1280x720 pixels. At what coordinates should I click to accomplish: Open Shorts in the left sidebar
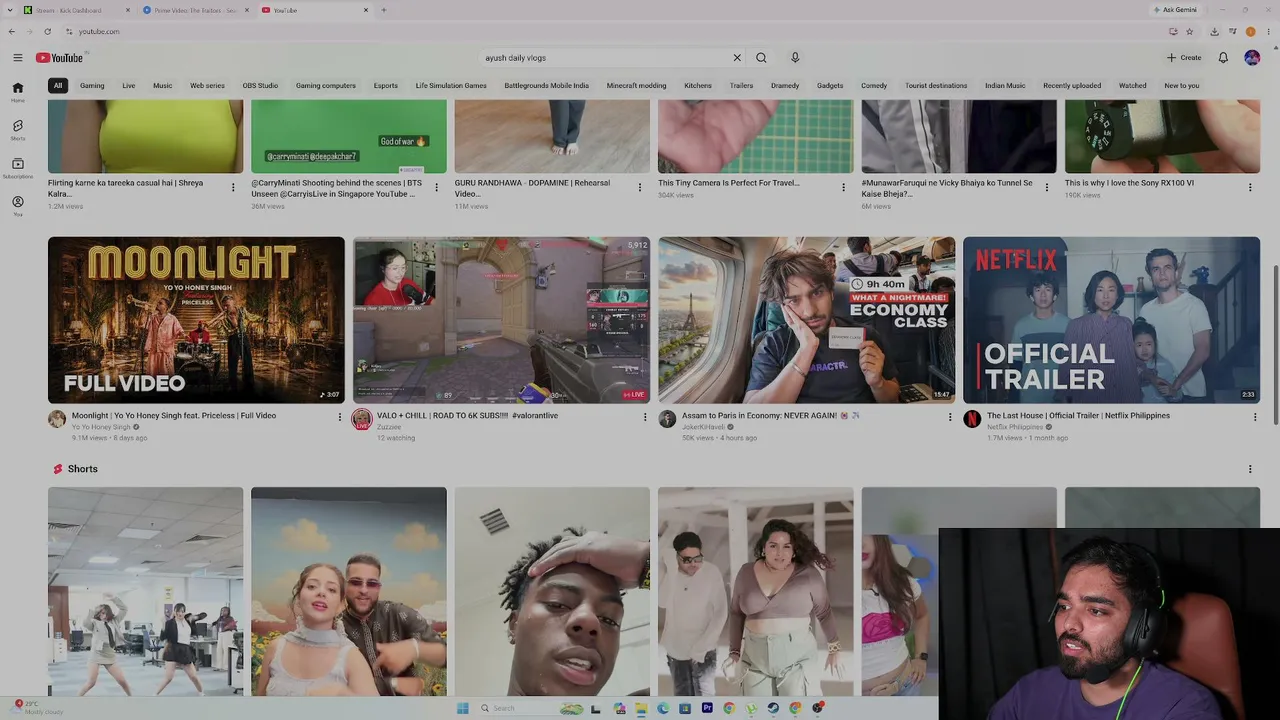point(17,130)
